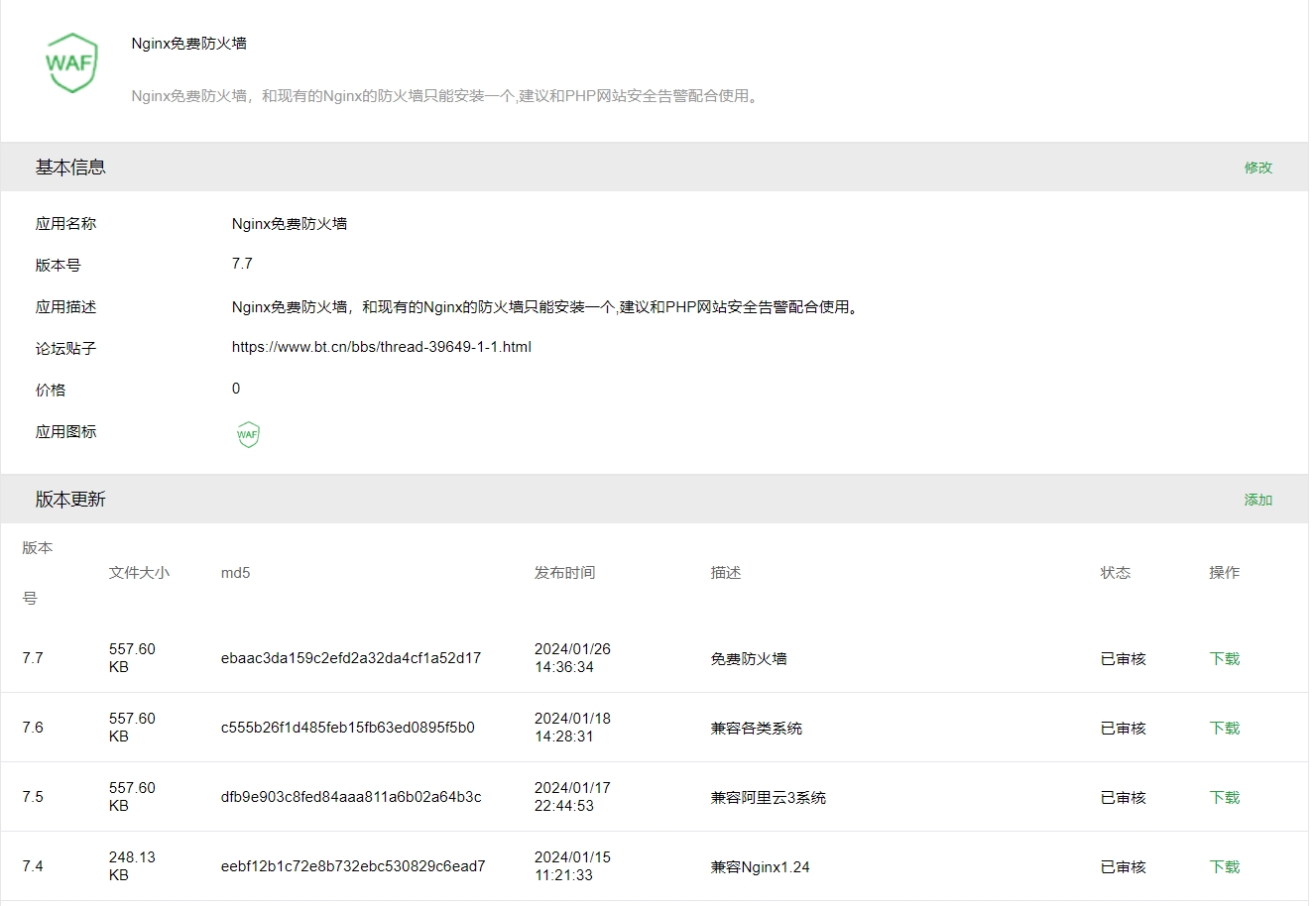
Task: Click version cell 7.4 in table
Action: [33, 866]
